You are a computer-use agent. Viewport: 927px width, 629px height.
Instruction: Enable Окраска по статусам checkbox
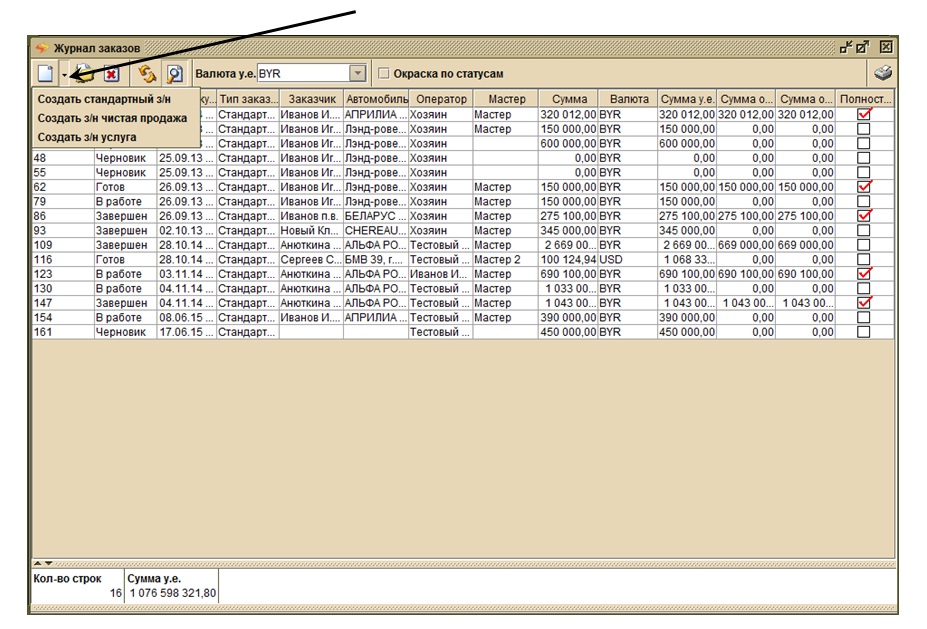click(384, 73)
